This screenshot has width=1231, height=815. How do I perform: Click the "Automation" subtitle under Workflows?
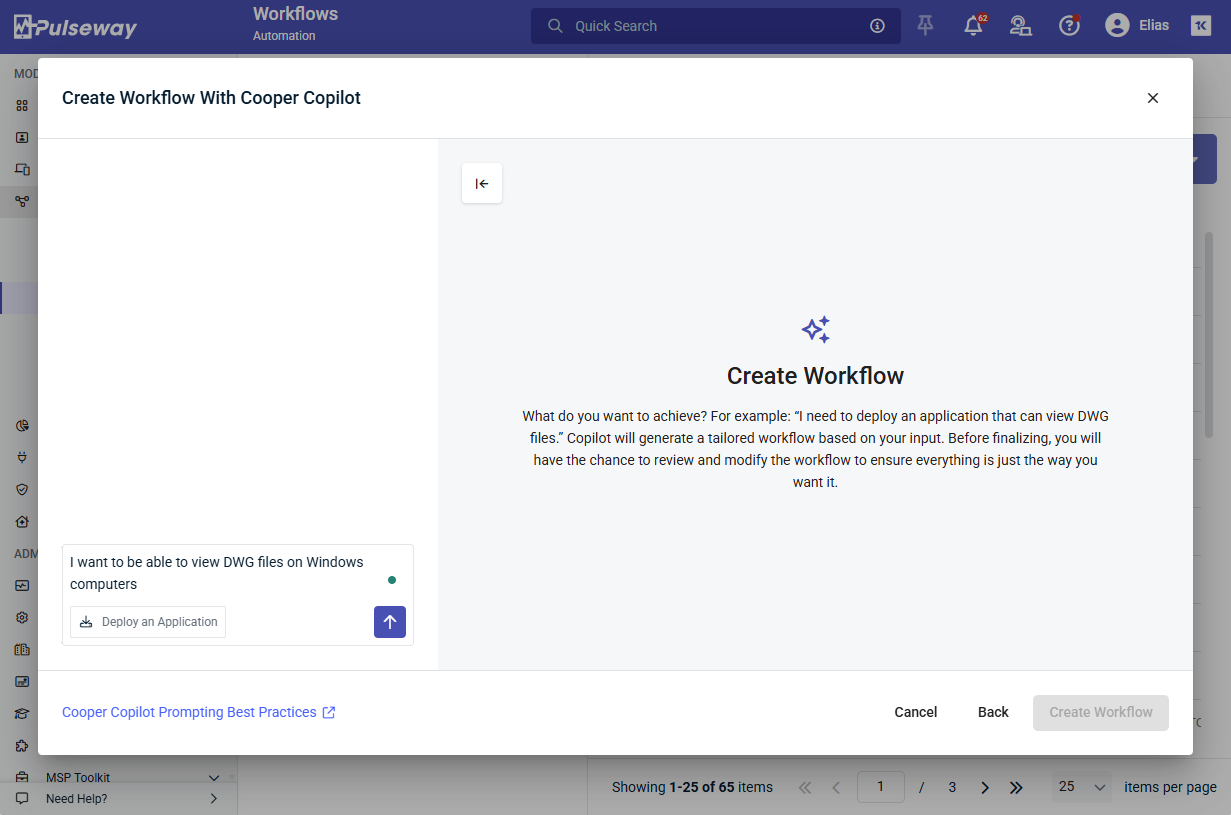click(284, 36)
